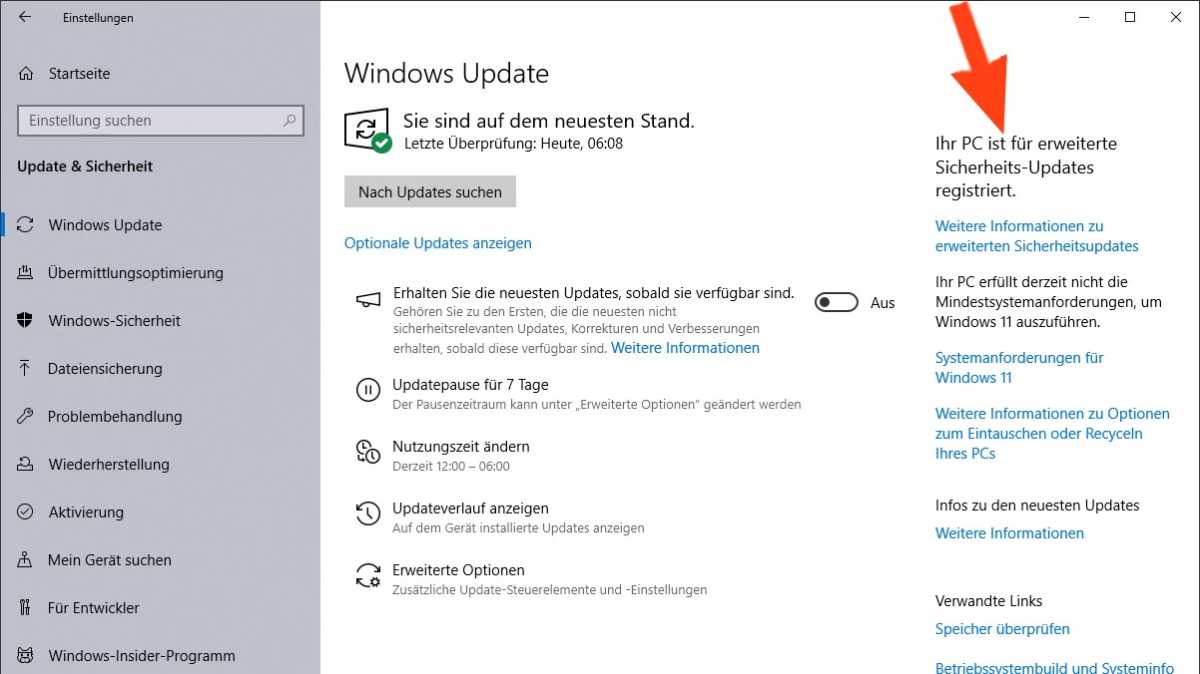Open Optionale Updates anzeigen link
The width and height of the screenshot is (1200, 674).
[438, 243]
